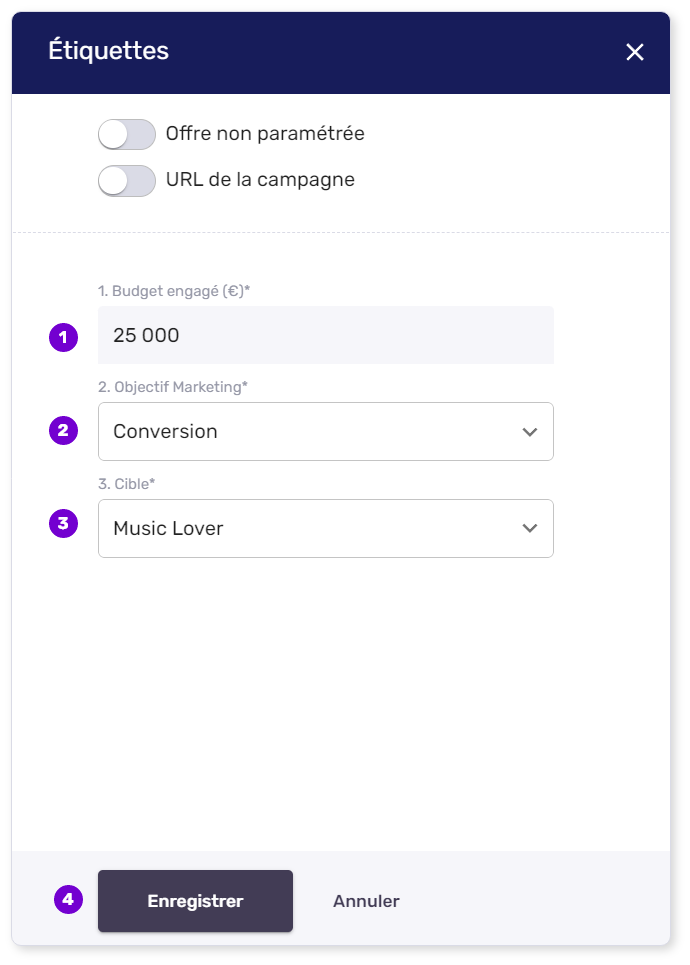Click the Offre non paramétrée label text
The width and height of the screenshot is (690, 965).
[x=265, y=134]
